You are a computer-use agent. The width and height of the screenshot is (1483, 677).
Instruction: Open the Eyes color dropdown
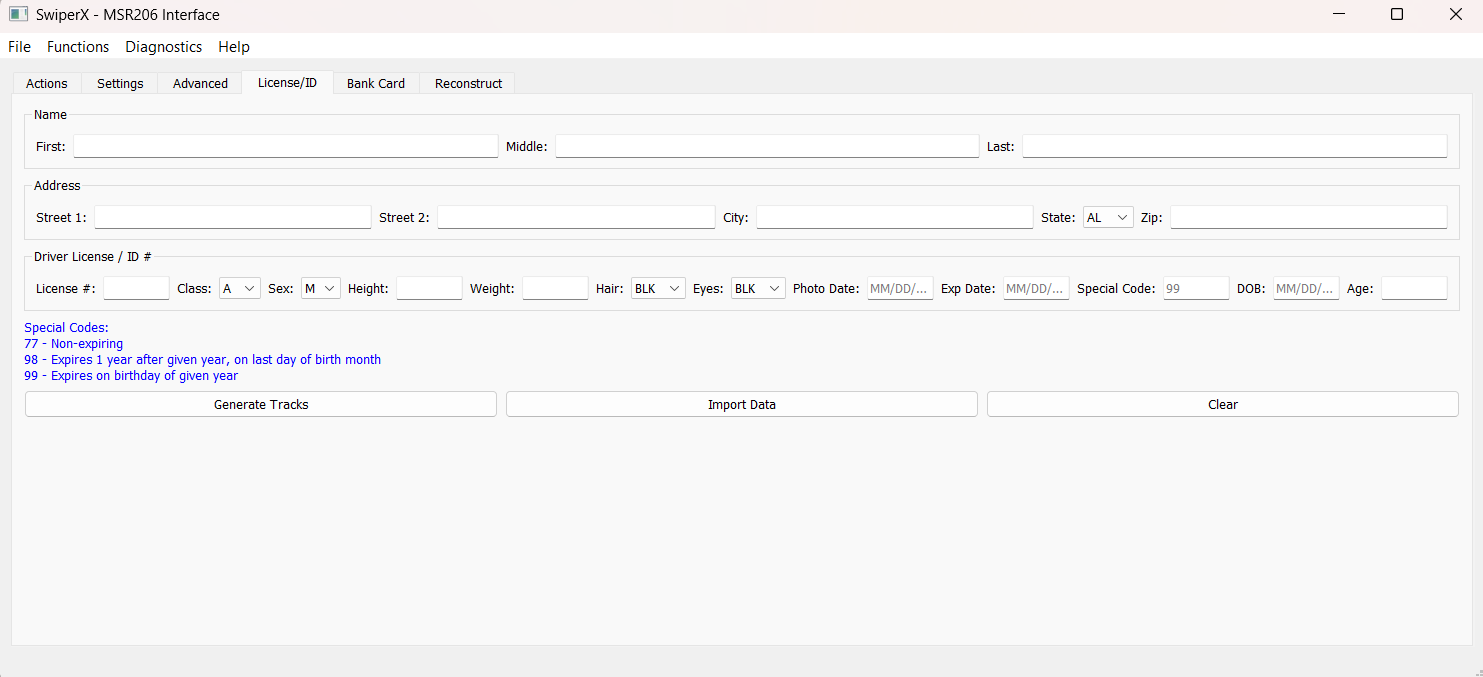(757, 288)
